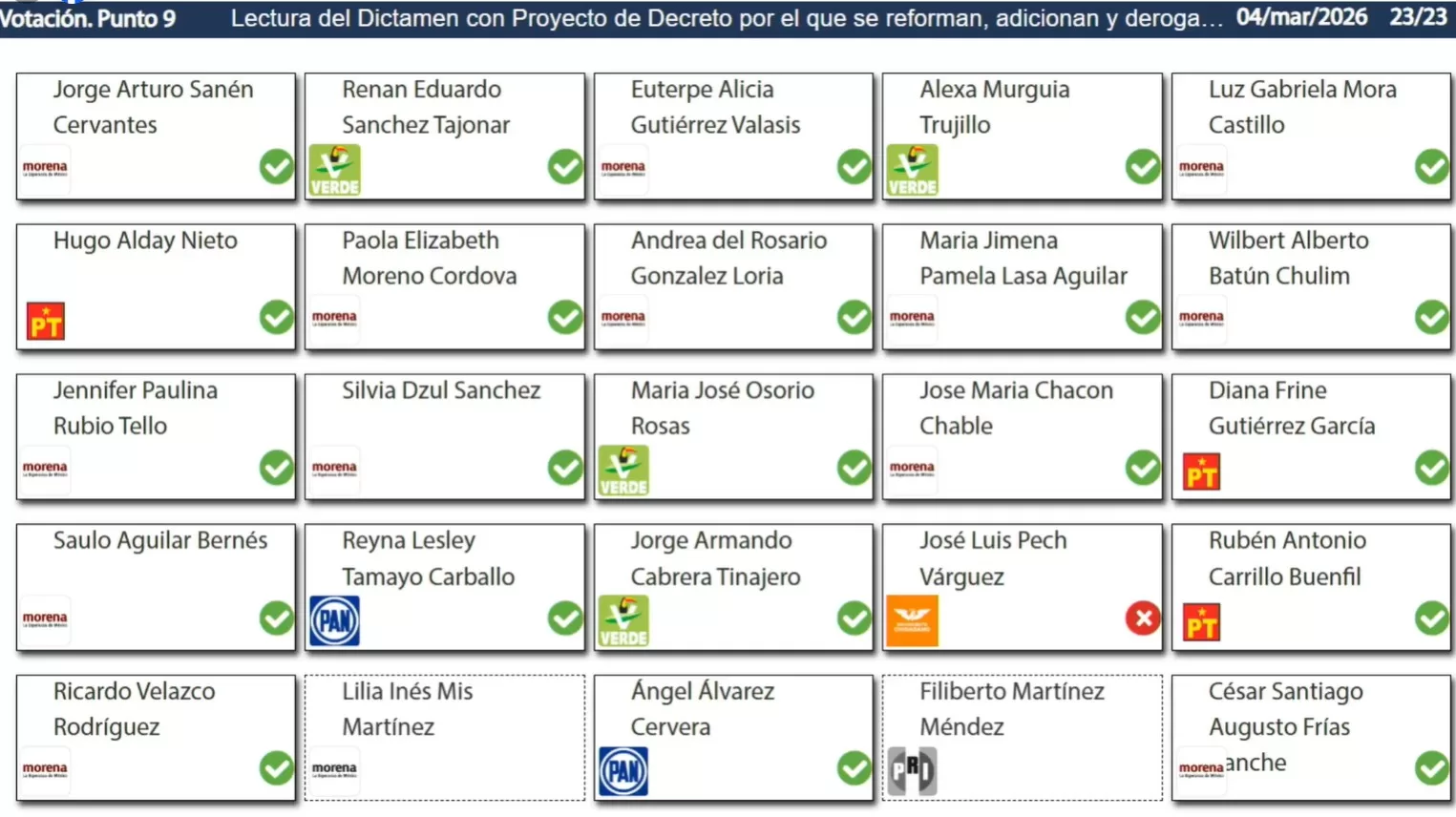Click the Verde logo on Renan Eduardo's card
The height and width of the screenshot is (817, 1456).
(335, 170)
